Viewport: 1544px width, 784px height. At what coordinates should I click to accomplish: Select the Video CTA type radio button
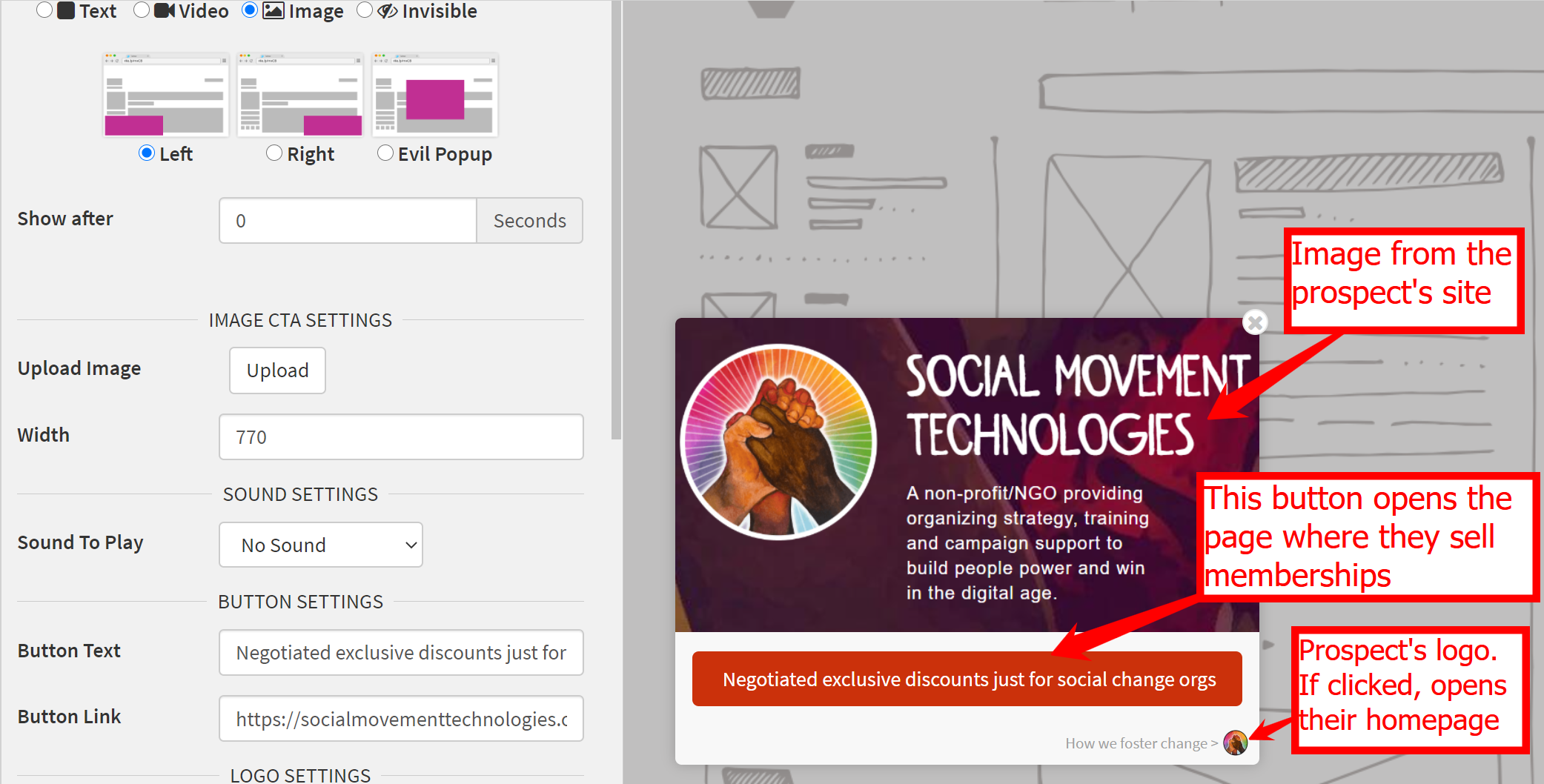click(x=142, y=10)
